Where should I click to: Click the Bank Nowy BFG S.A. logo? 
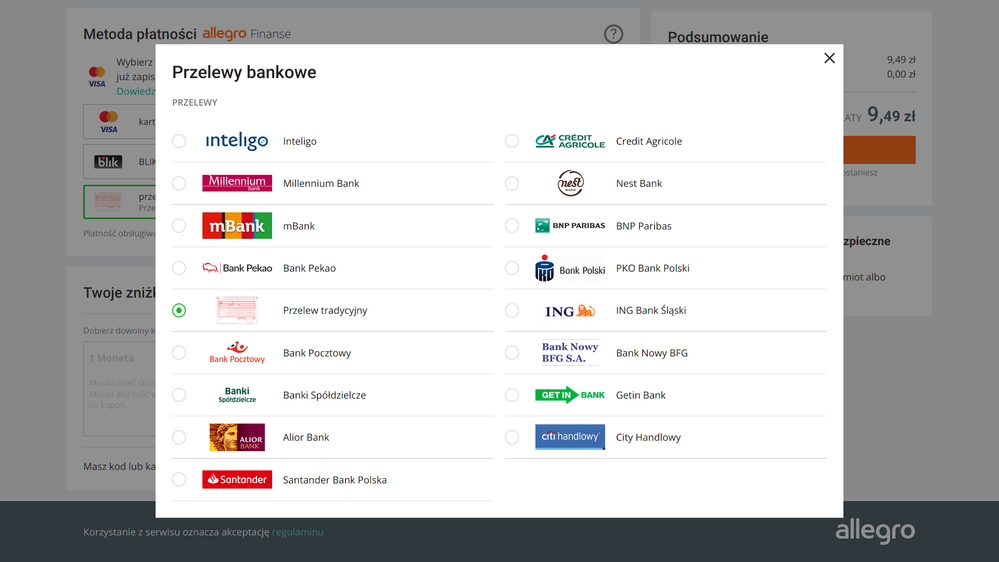coord(570,352)
